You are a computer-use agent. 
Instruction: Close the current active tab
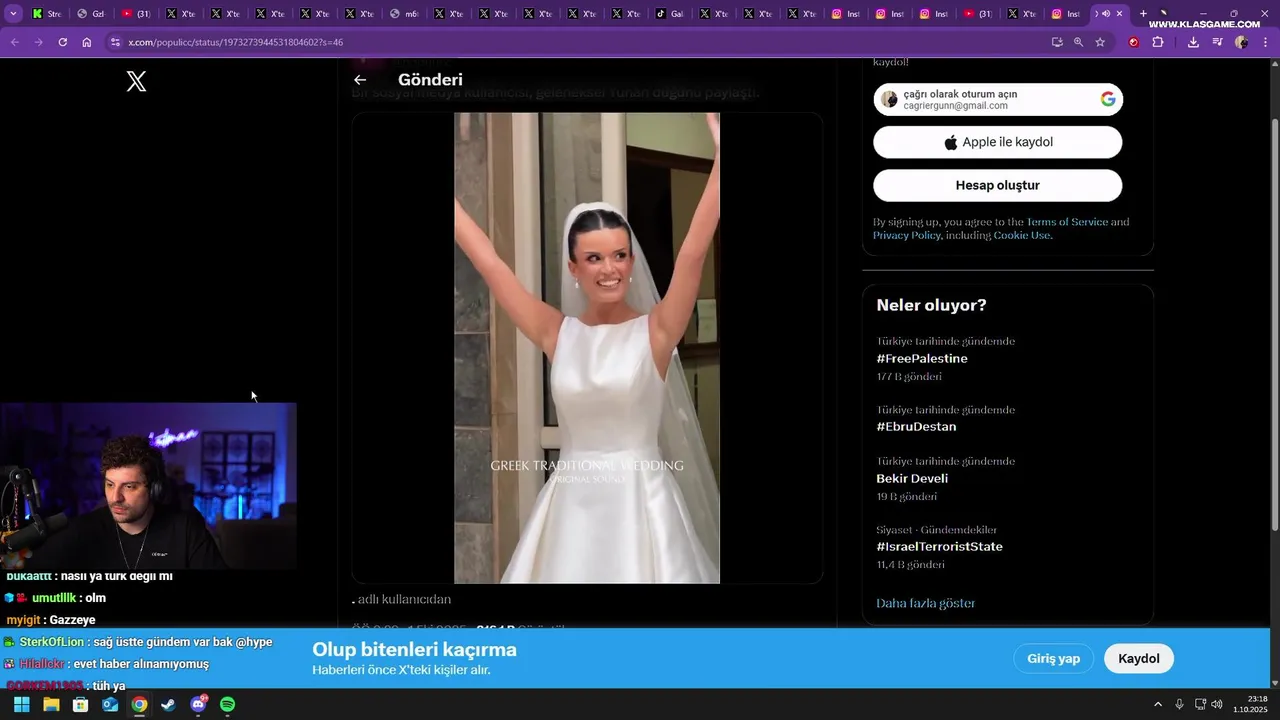tap(1119, 14)
